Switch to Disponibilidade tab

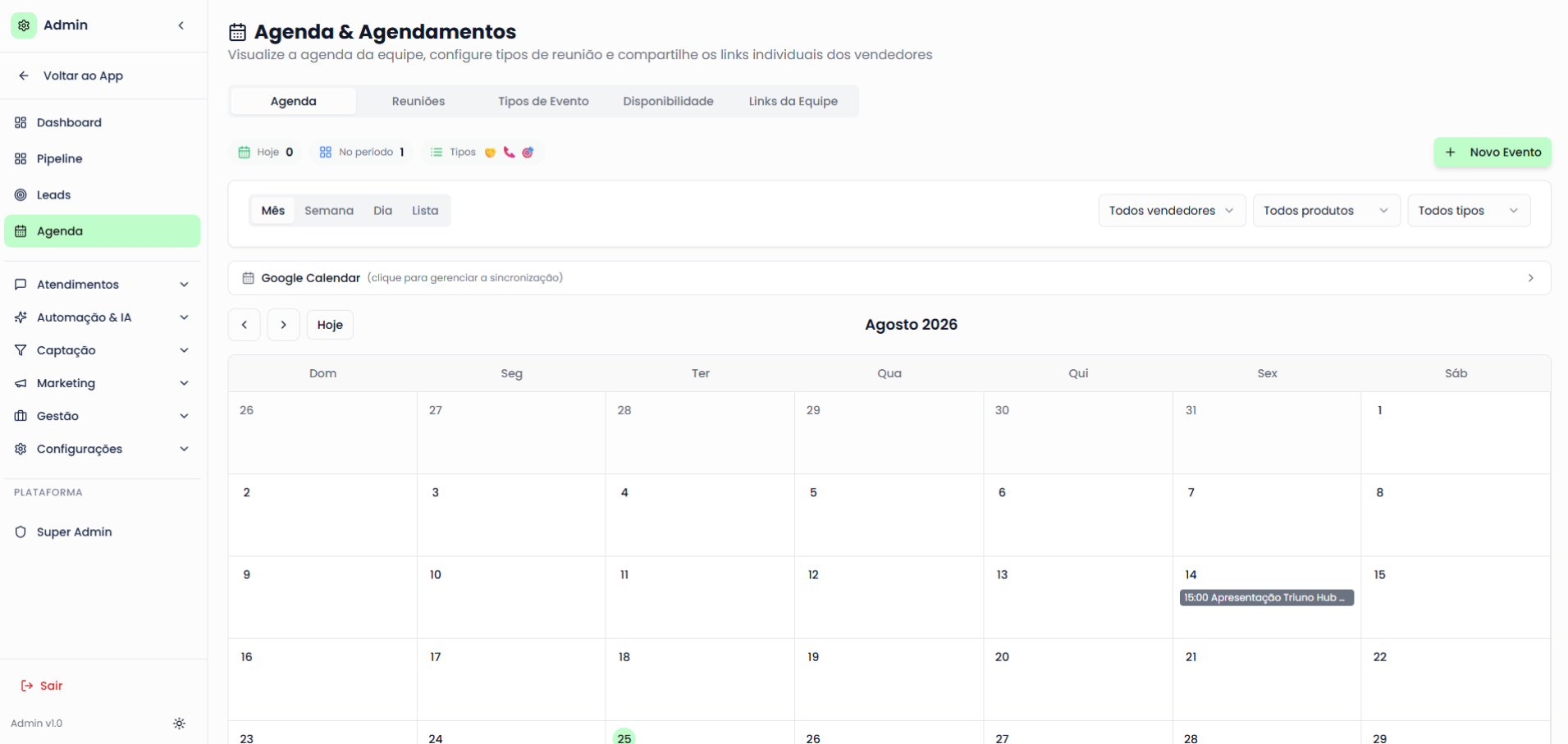pyautogui.click(x=668, y=101)
